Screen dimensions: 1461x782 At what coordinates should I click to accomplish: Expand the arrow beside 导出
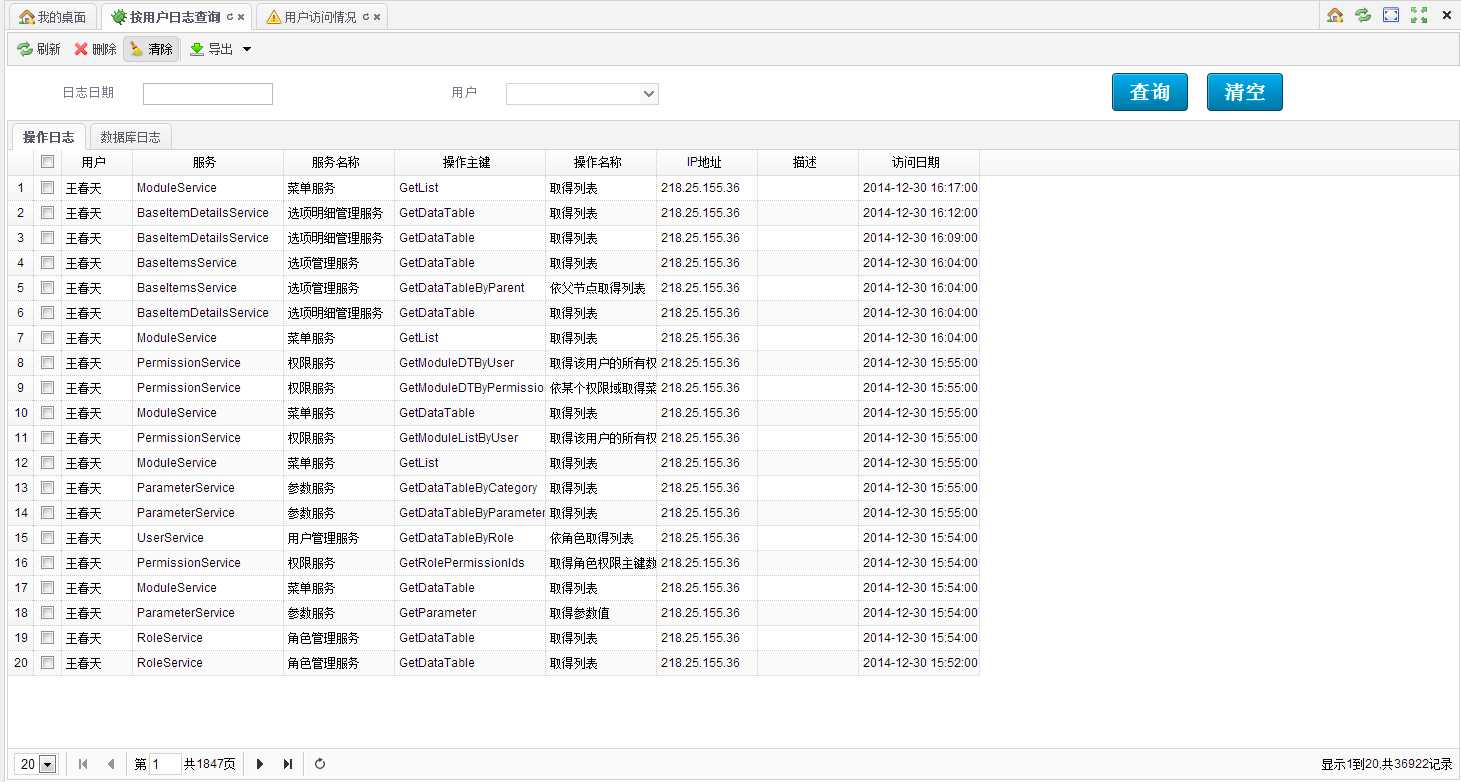coord(247,49)
